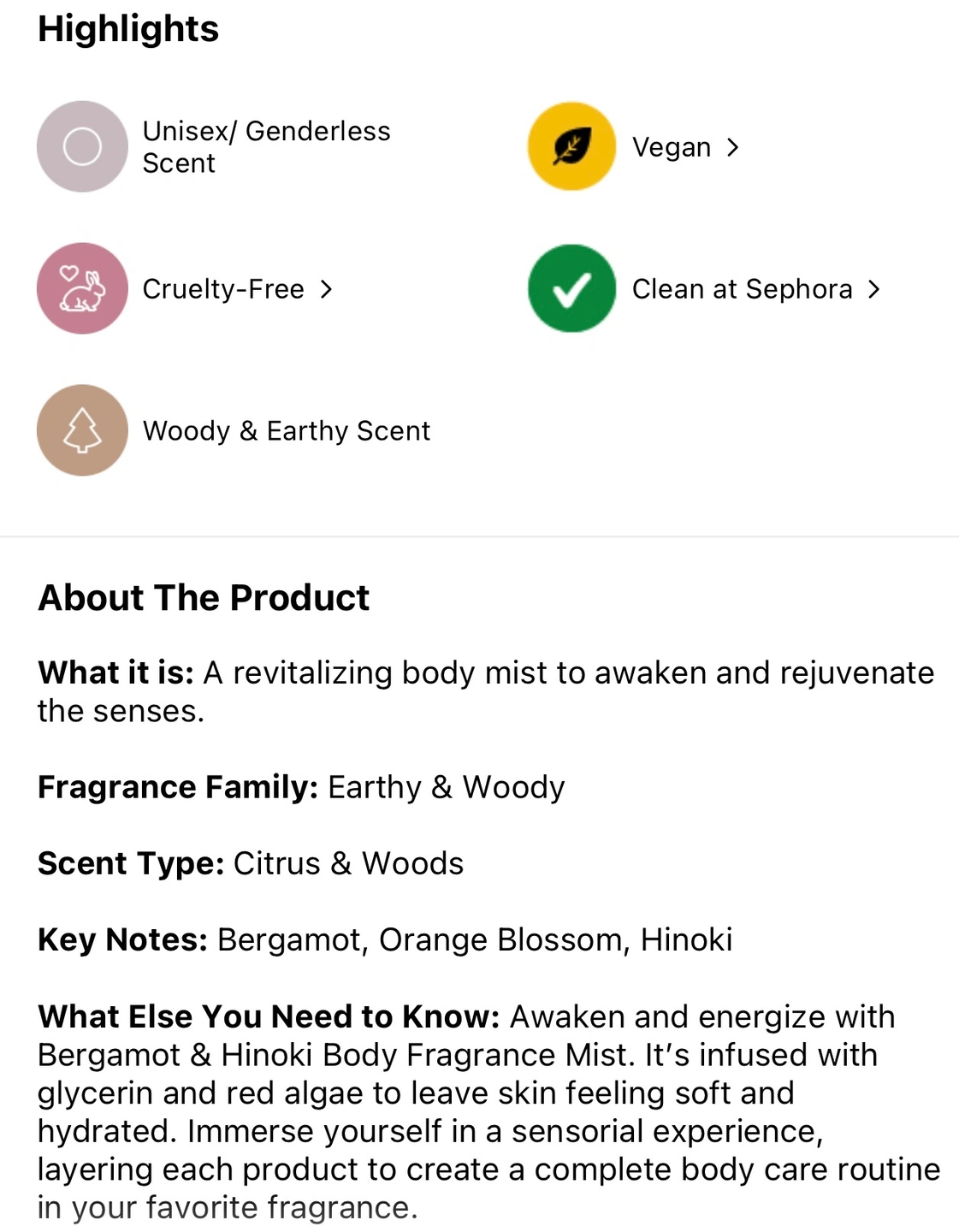This screenshot has height=1232, width=959.
Task: Open the Cruelty-Free highlight label
Action: coord(223,289)
